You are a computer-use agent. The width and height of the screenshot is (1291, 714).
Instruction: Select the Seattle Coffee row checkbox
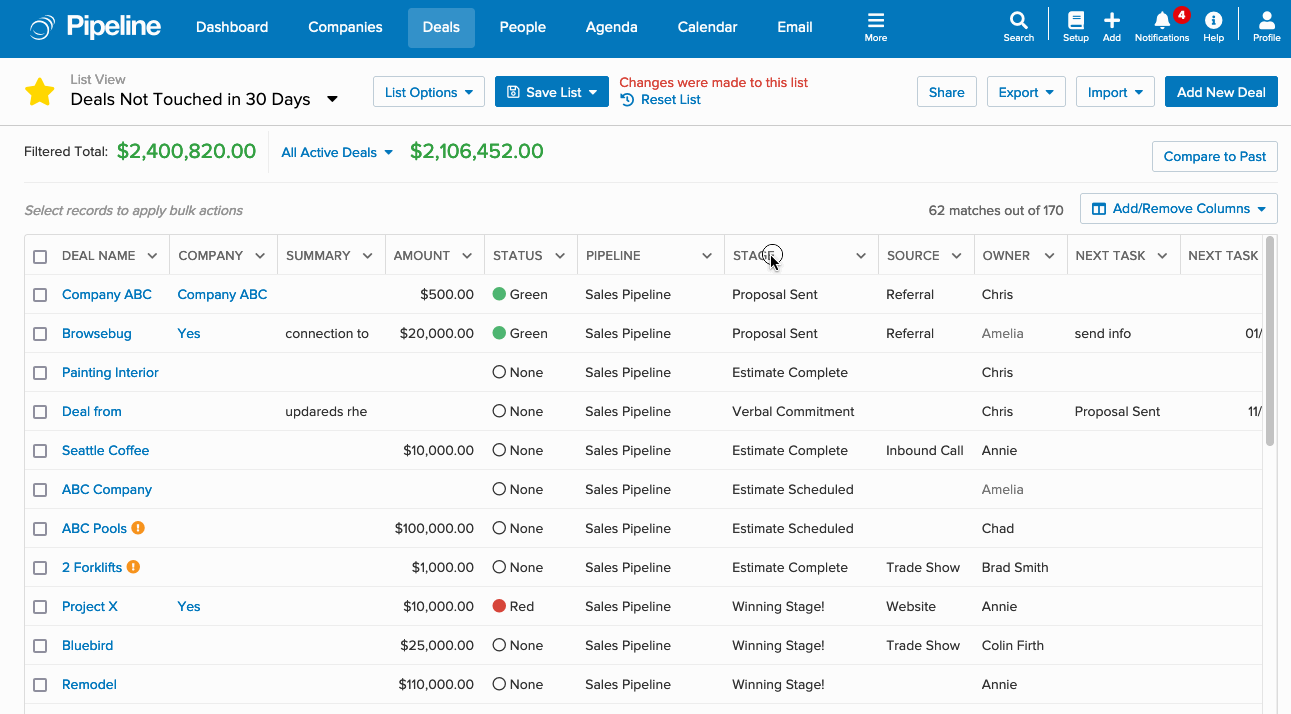click(40, 451)
